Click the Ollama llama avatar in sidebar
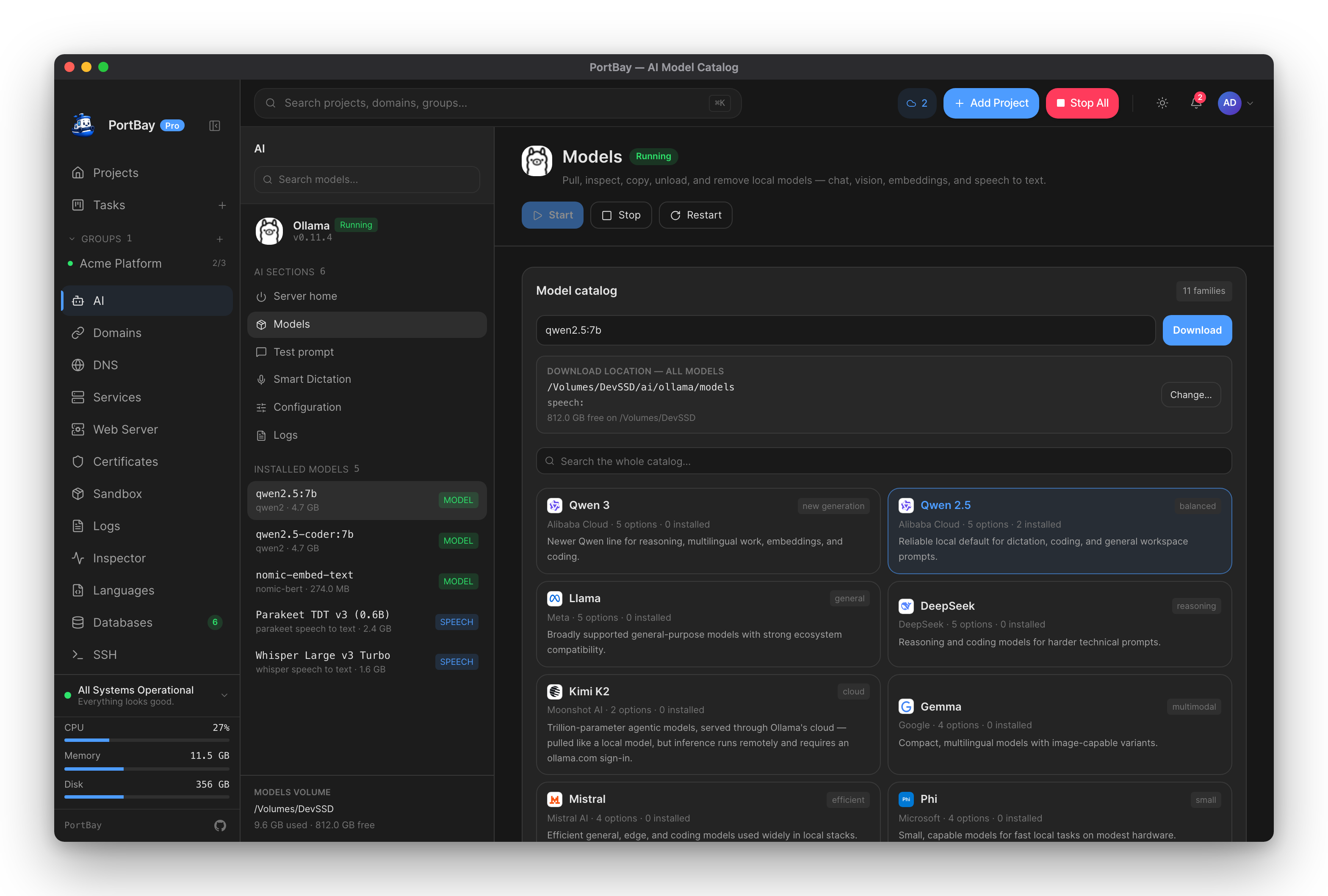The height and width of the screenshot is (896, 1328). point(269,231)
